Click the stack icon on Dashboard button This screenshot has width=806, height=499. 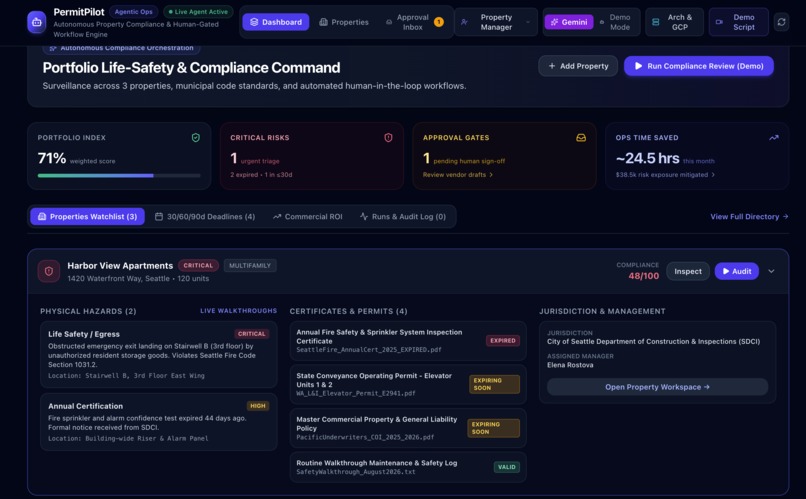pos(254,22)
